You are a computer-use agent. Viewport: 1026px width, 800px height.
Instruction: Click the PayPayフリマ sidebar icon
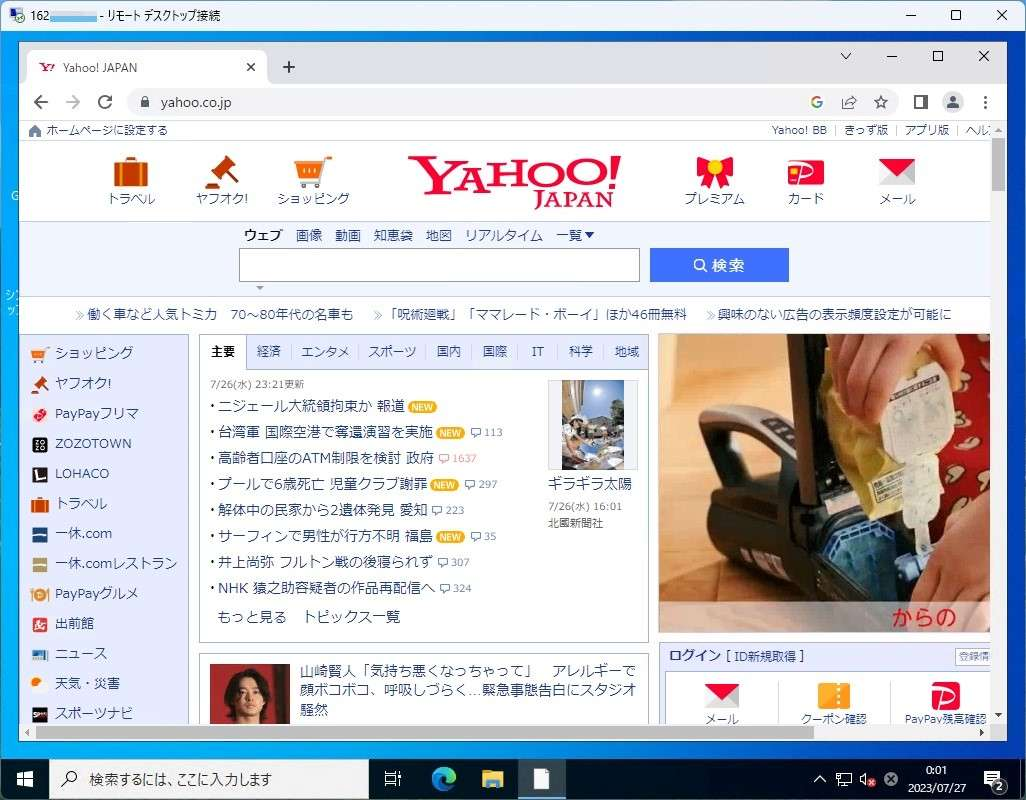tap(40, 414)
